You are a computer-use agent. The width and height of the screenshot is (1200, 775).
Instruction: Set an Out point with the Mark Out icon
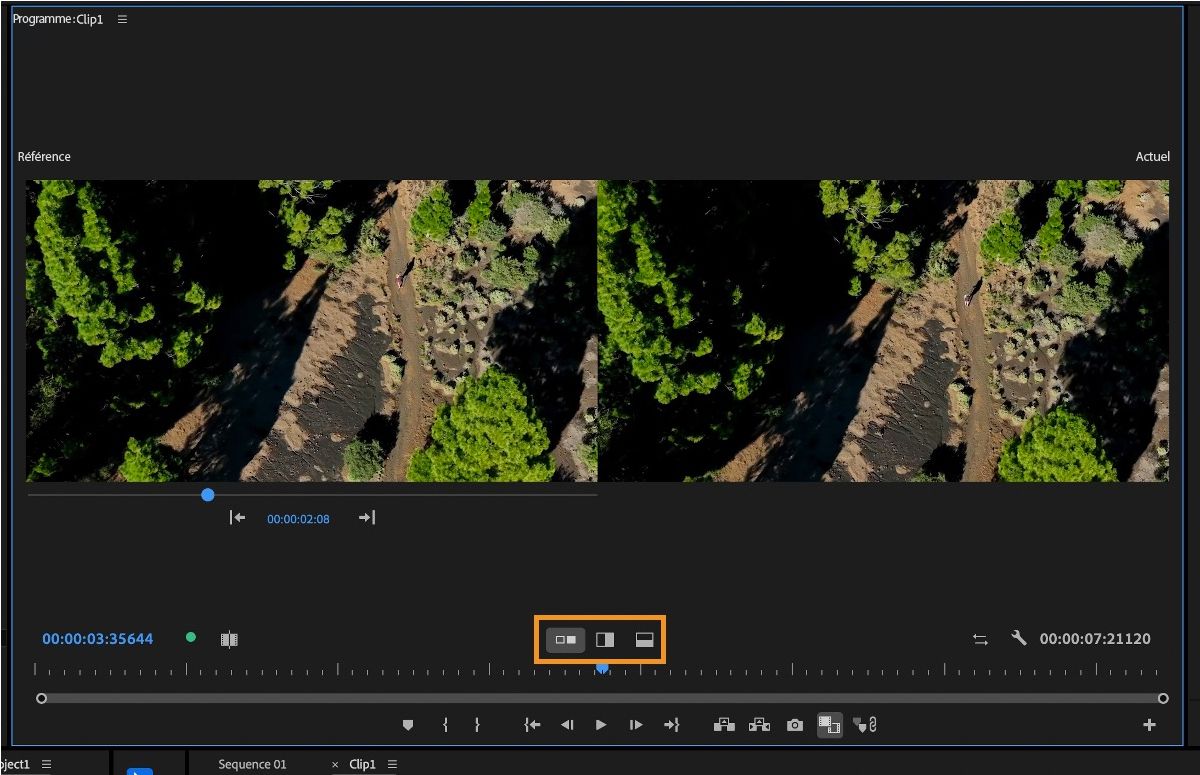478,725
